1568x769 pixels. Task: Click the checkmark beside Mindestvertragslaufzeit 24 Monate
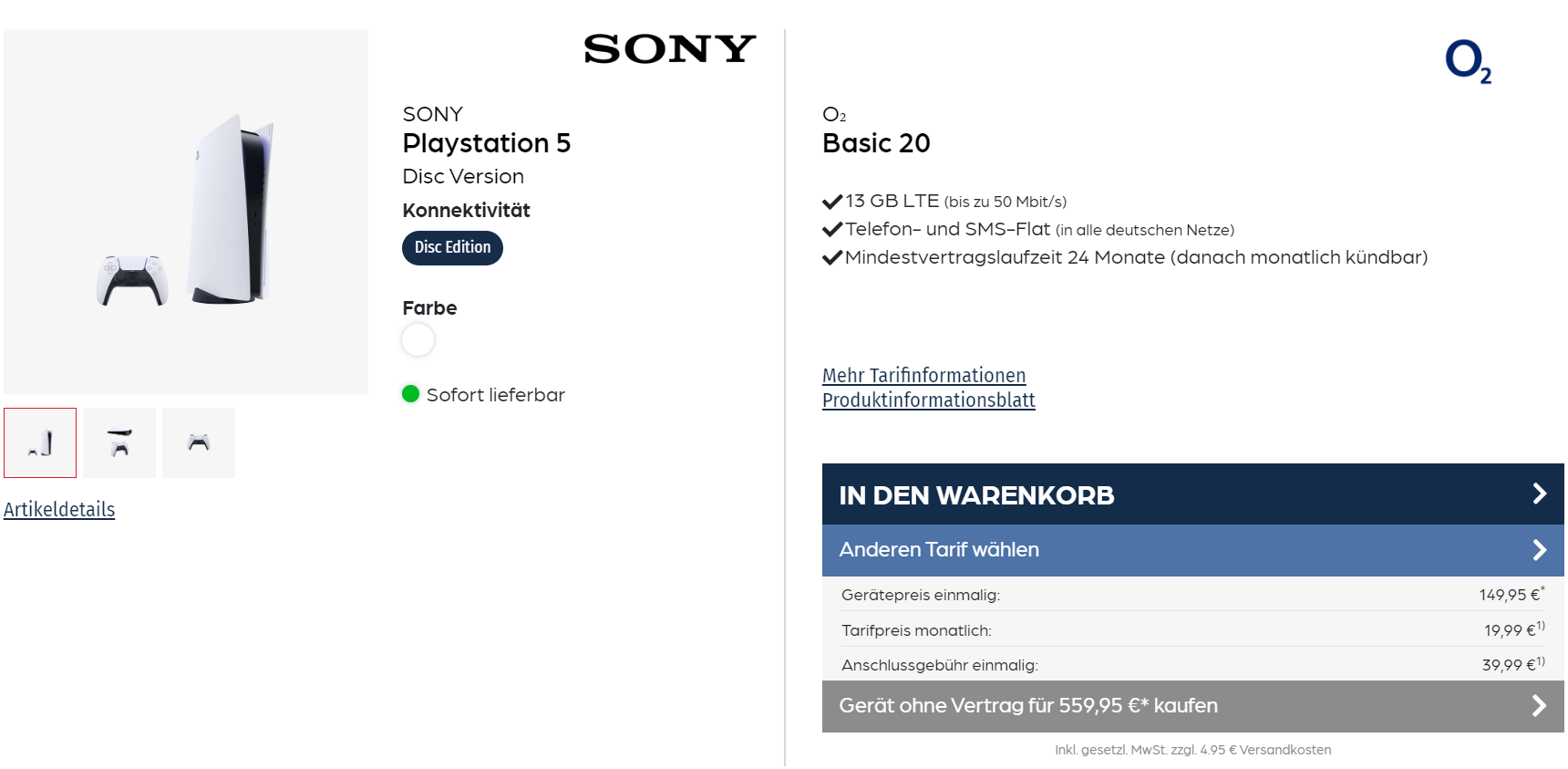[x=830, y=256]
